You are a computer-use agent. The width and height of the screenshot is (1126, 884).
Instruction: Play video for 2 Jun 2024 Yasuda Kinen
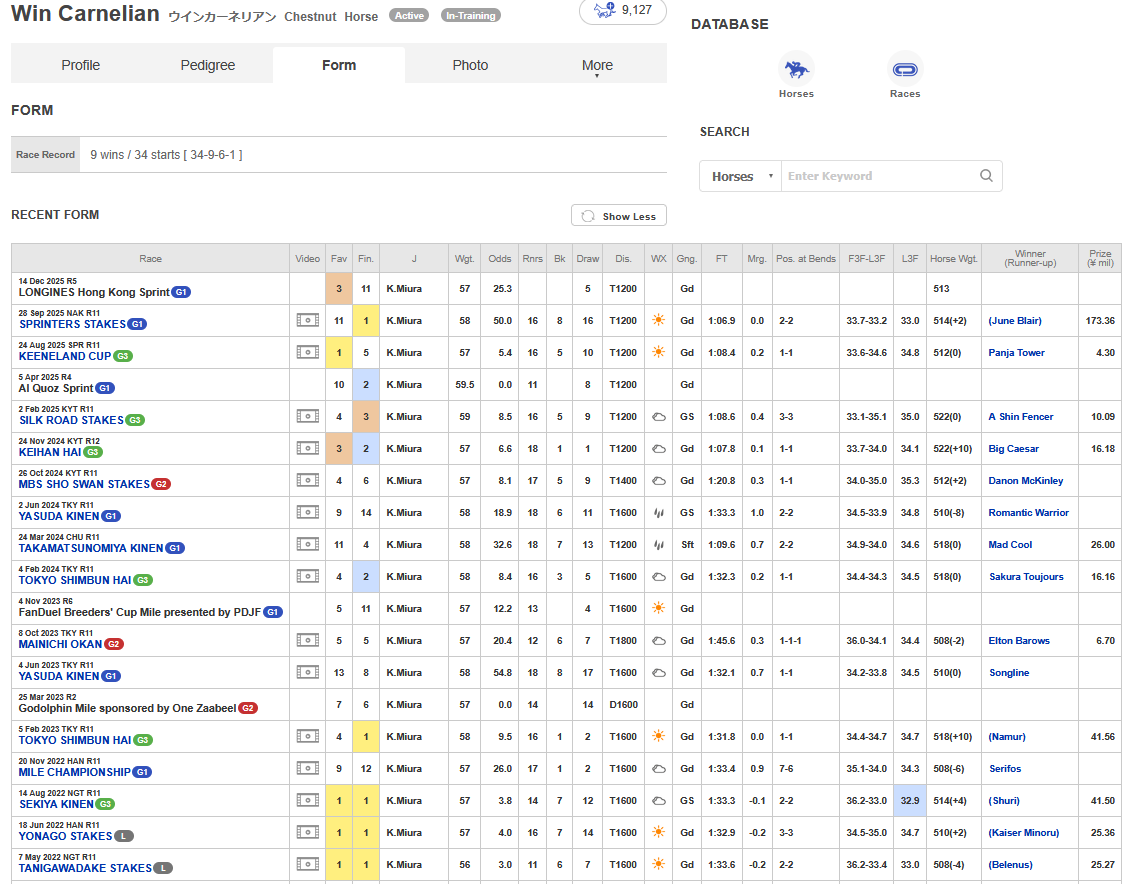pyautogui.click(x=307, y=513)
